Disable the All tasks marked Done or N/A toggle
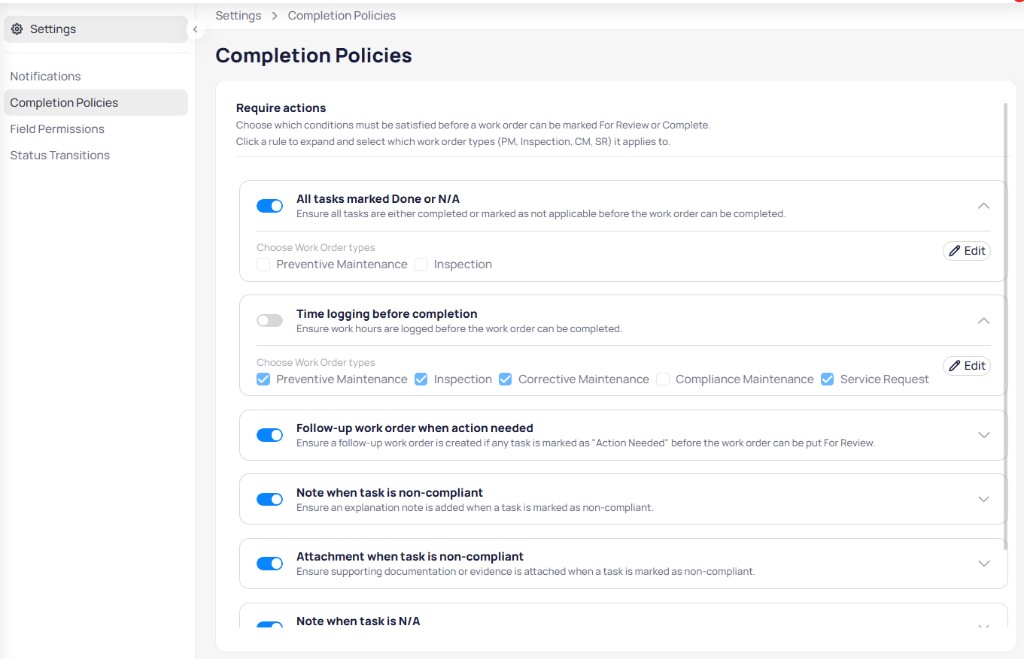The image size is (1024, 659). tap(270, 206)
